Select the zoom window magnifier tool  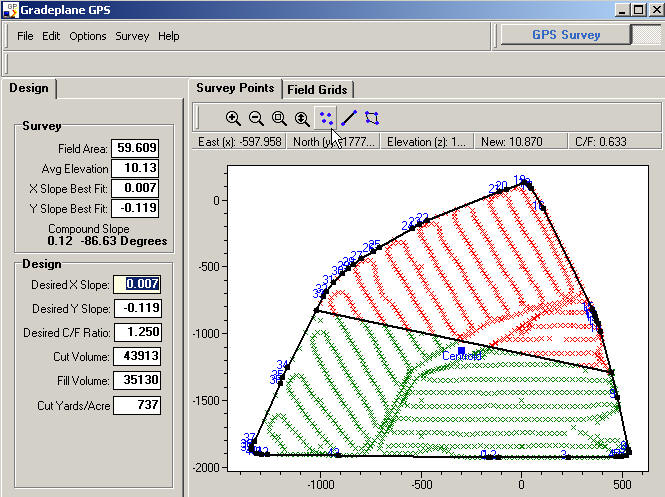pyautogui.click(x=279, y=117)
